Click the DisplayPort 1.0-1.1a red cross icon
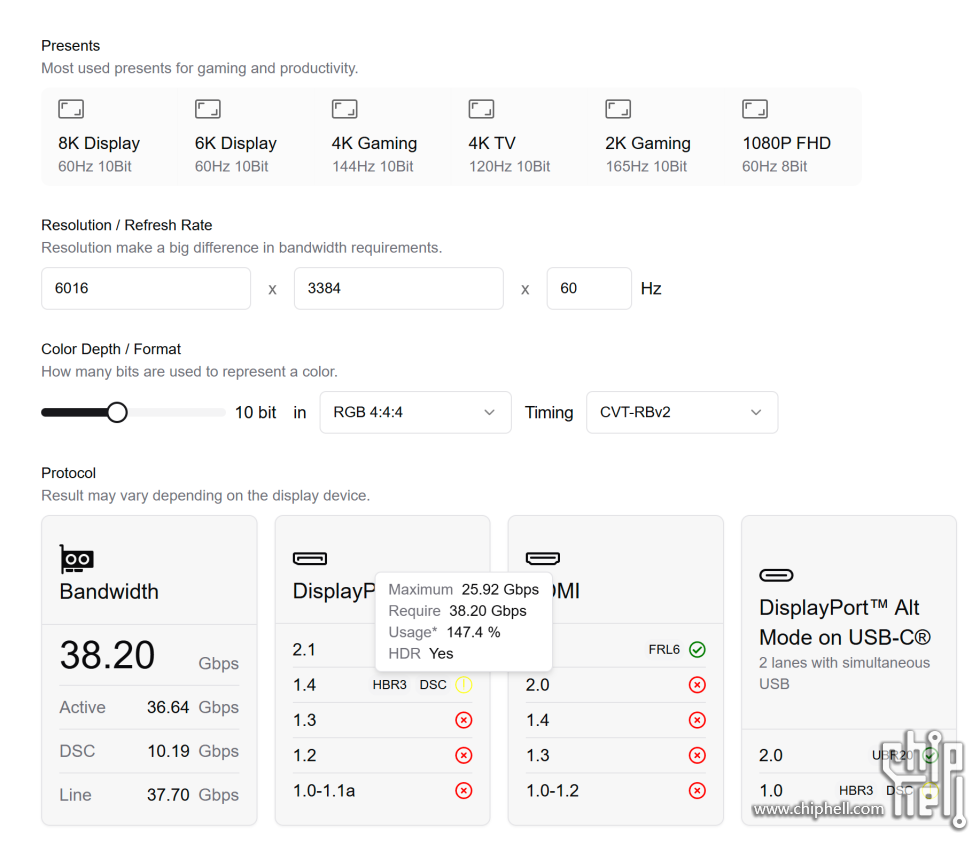The image size is (980, 844). (x=464, y=791)
